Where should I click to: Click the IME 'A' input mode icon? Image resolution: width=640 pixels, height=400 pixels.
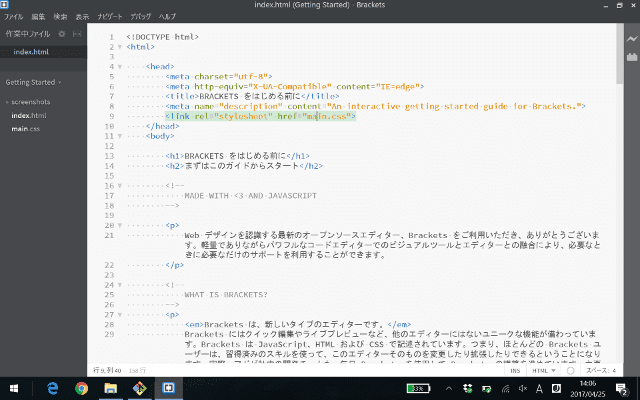[x=539, y=389]
